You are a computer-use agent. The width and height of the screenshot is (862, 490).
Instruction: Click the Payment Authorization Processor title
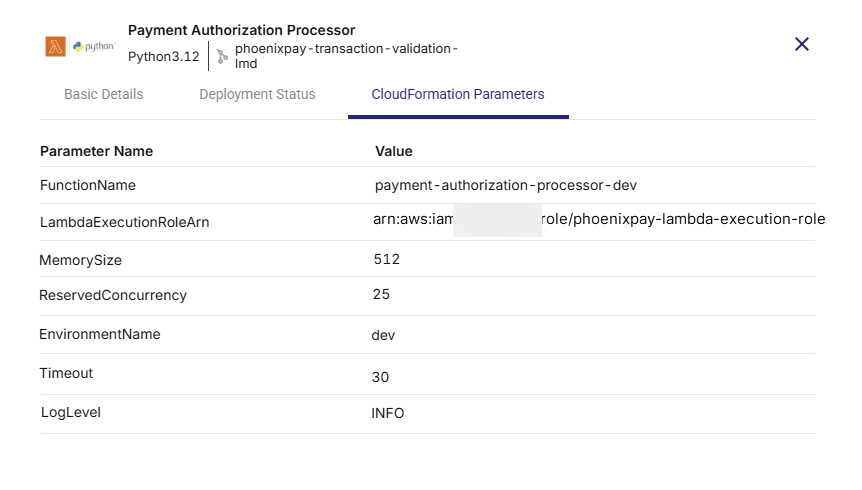pos(241,30)
